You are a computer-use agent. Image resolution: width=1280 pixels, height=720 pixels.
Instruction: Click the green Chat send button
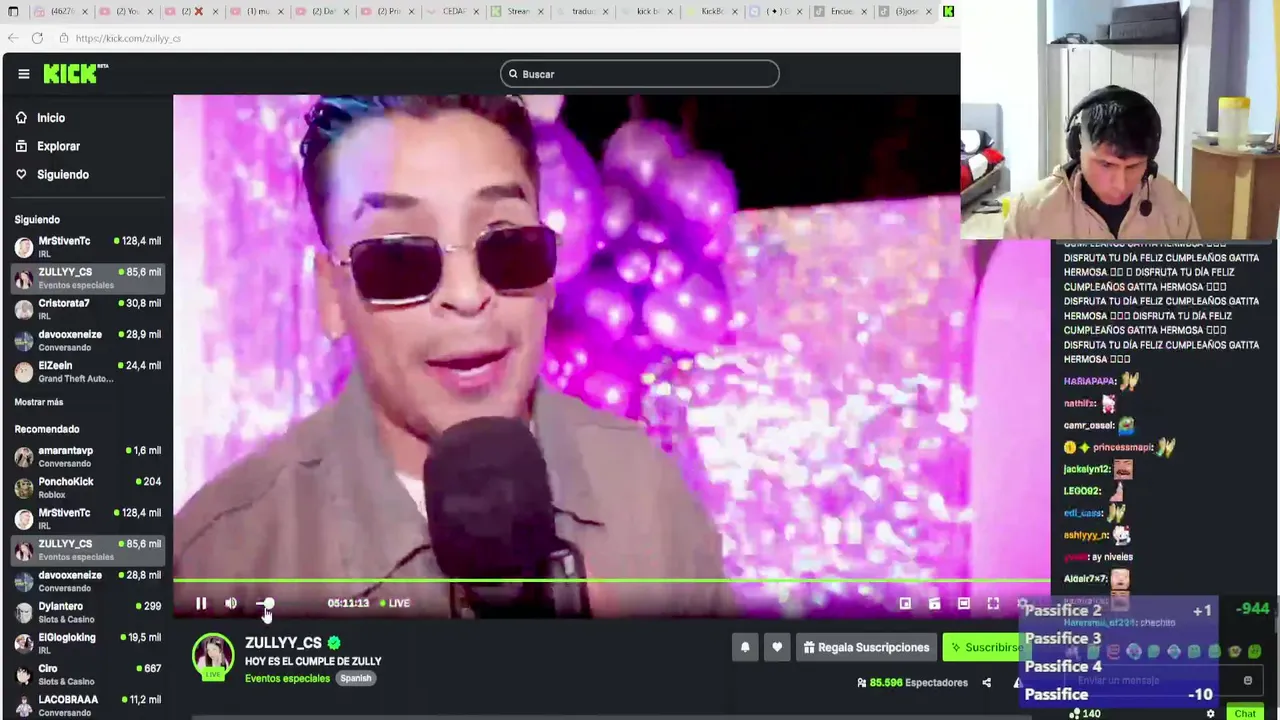1245,714
